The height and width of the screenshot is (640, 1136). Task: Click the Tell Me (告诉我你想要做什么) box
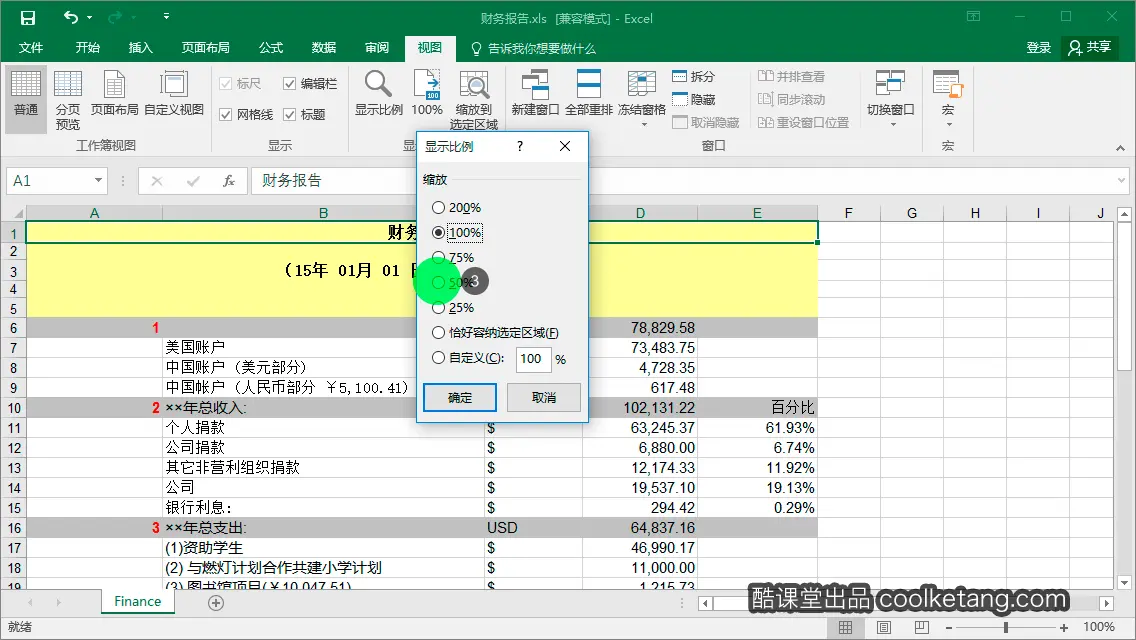(534, 49)
